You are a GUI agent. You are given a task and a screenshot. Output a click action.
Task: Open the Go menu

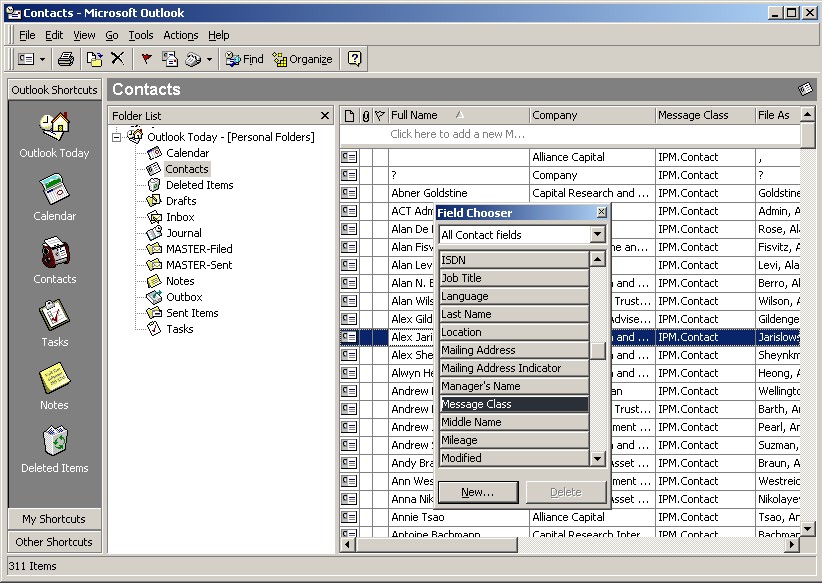click(x=112, y=35)
